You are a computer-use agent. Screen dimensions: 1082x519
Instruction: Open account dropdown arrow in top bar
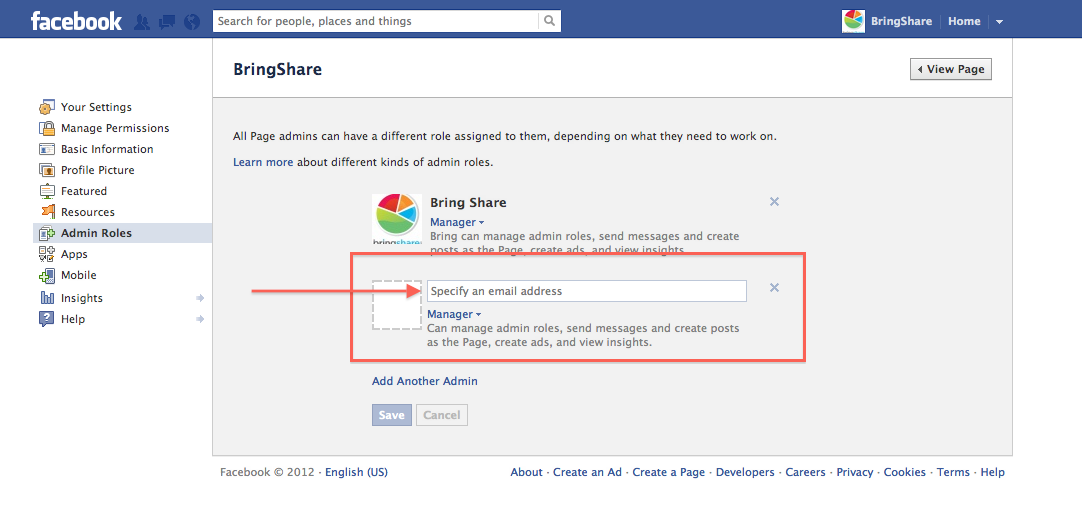tap(999, 22)
